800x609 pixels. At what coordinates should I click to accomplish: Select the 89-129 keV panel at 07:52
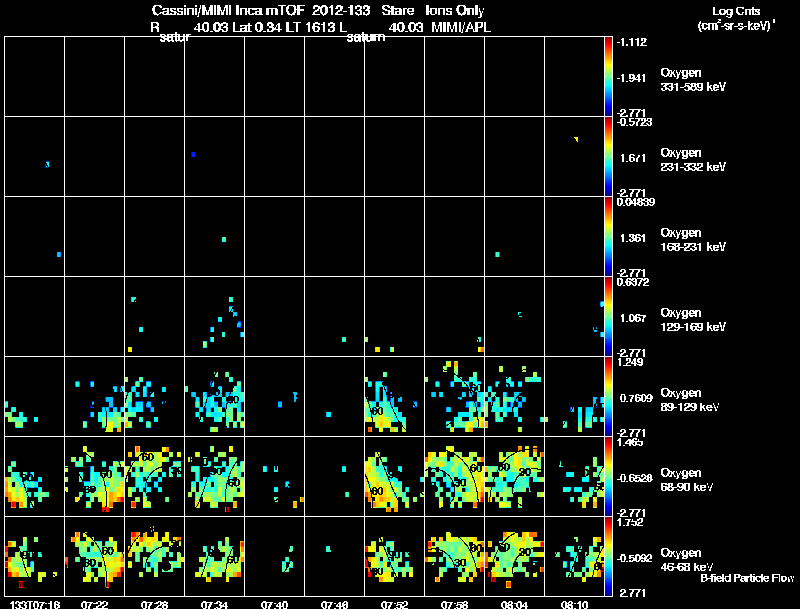(x=394, y=396)
